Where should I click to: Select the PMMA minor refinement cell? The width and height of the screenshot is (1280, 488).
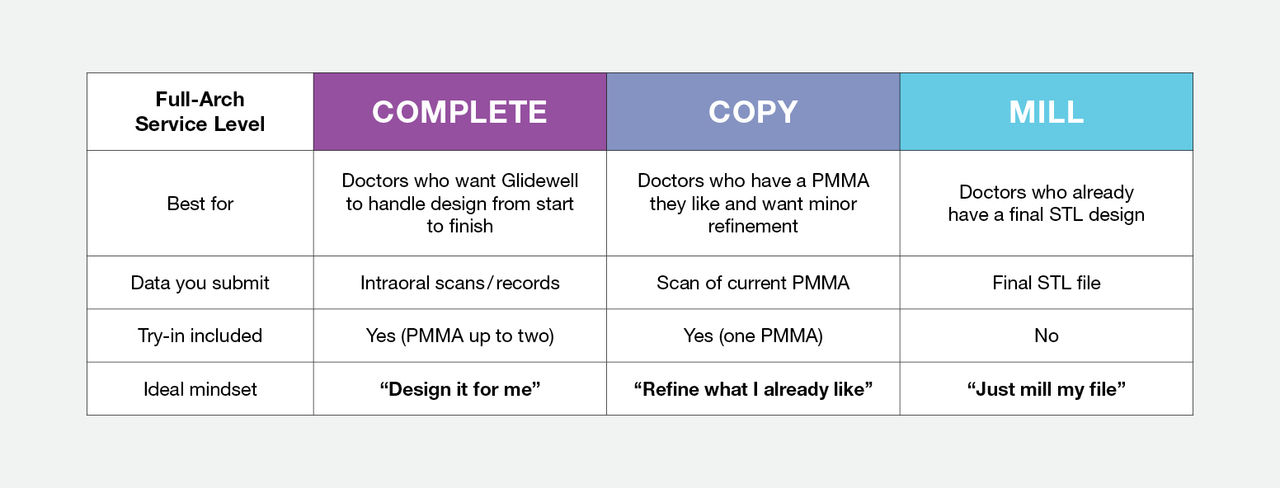click(753, 203)
